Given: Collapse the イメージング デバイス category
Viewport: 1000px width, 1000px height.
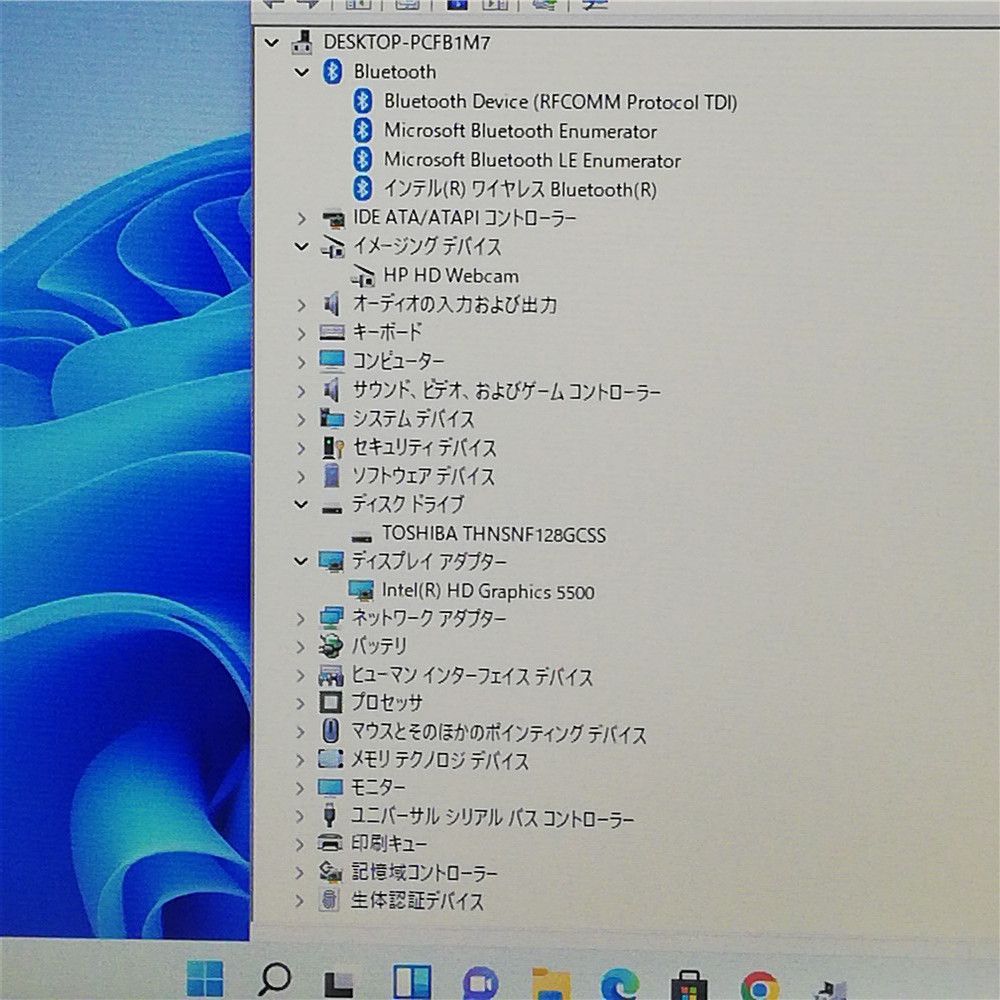Looking at the screenshot, I should (x=302, y=246).
